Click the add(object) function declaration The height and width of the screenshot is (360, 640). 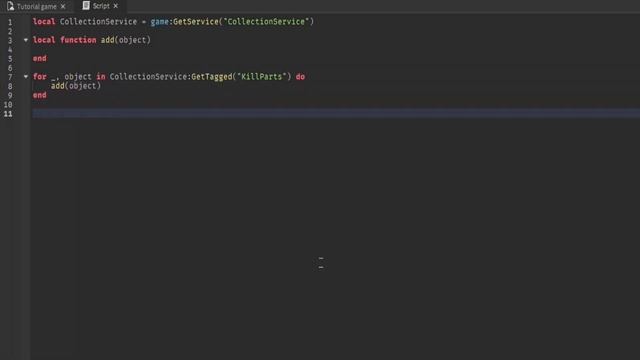(126, 40)
